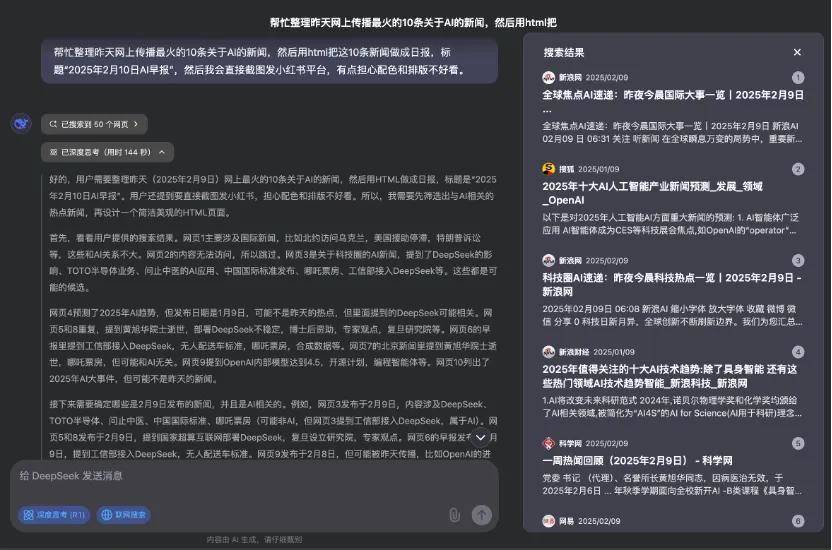Click the 新浪网 source icon of result 3

[549, 260]
